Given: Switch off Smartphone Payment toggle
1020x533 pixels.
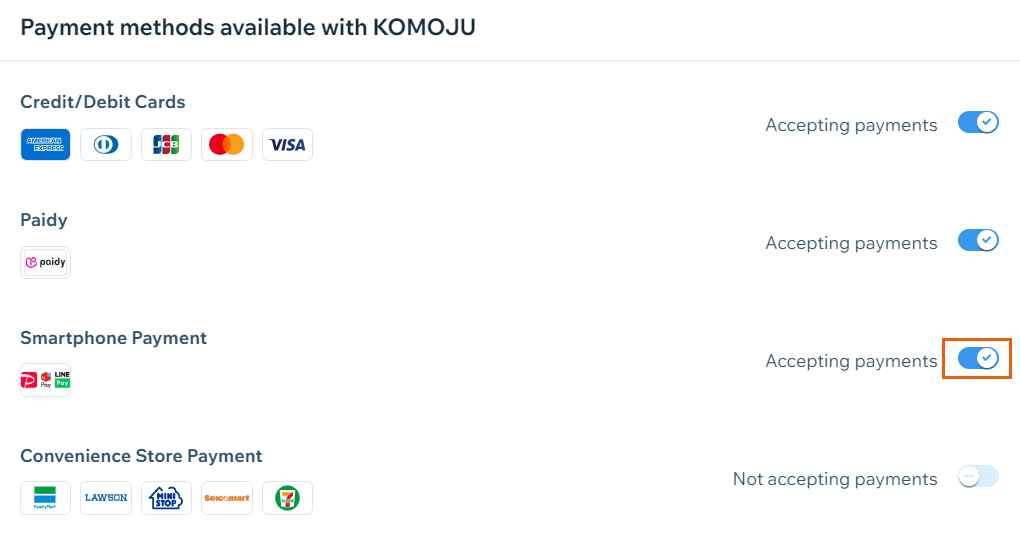Looking at the screenshot, I should pyautogui.click(x=978, y=358).
